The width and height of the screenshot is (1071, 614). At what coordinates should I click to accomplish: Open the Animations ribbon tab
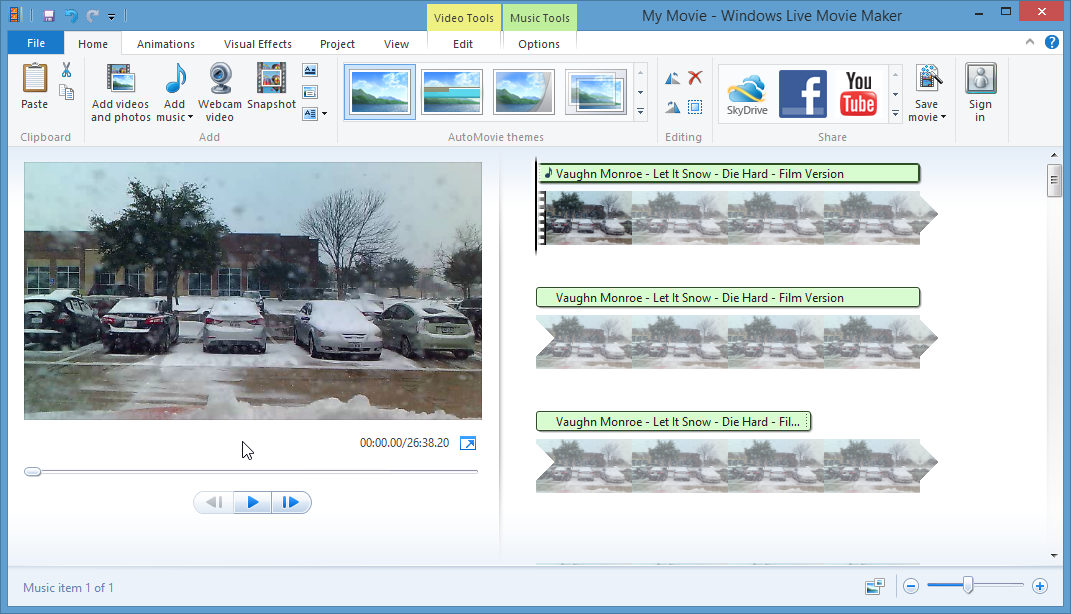coord(166,44)
